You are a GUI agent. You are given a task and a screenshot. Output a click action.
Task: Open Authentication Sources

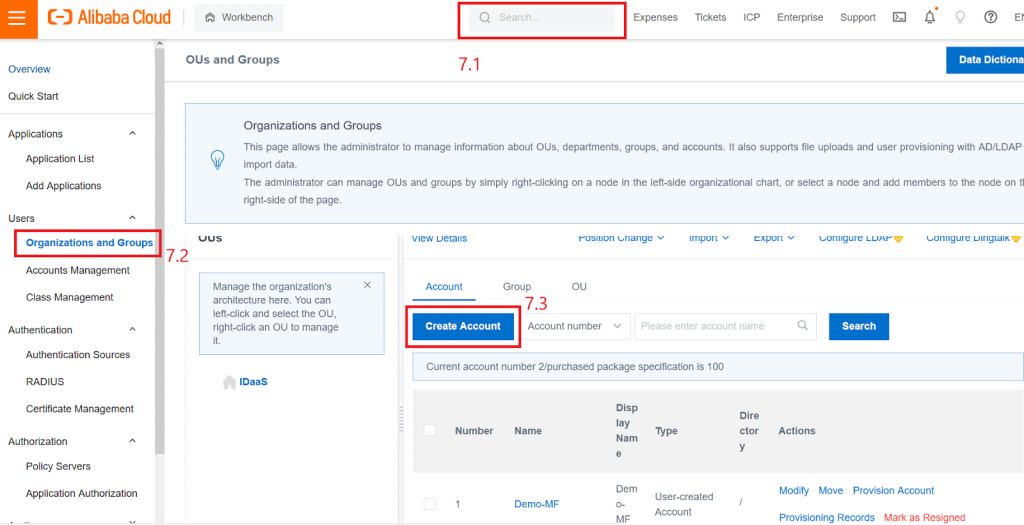pyautogui.click(x=78, y=355)
